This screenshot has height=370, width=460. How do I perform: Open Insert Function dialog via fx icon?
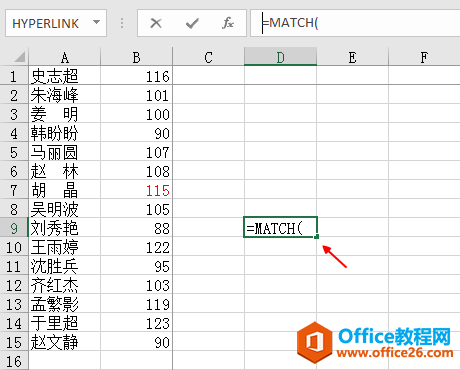click(x=228, y=23)
